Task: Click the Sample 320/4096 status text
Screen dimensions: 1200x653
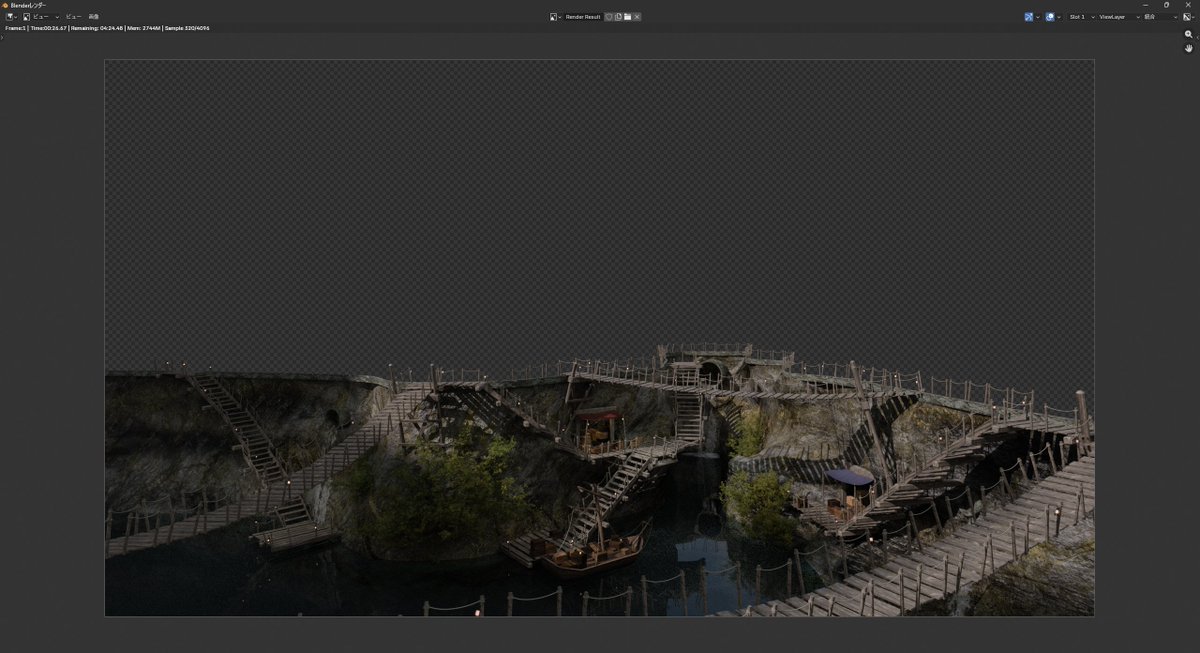Action: click(187, 28)
